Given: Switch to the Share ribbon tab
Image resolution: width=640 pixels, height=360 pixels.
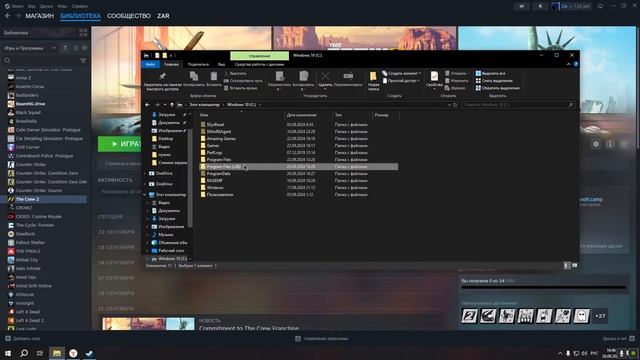Looking at the screenshot, I should pos(198,64).
